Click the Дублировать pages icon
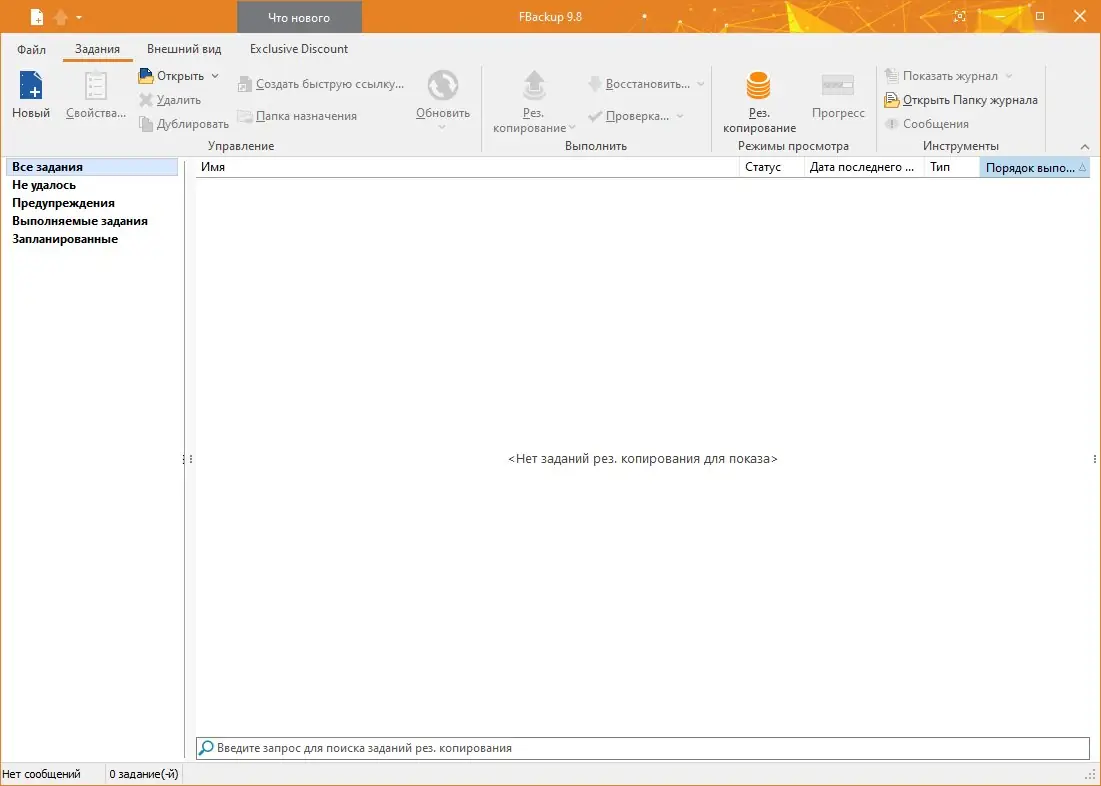Image resolution: width=1101 pixels, height=786 pixels. [145, 124]
